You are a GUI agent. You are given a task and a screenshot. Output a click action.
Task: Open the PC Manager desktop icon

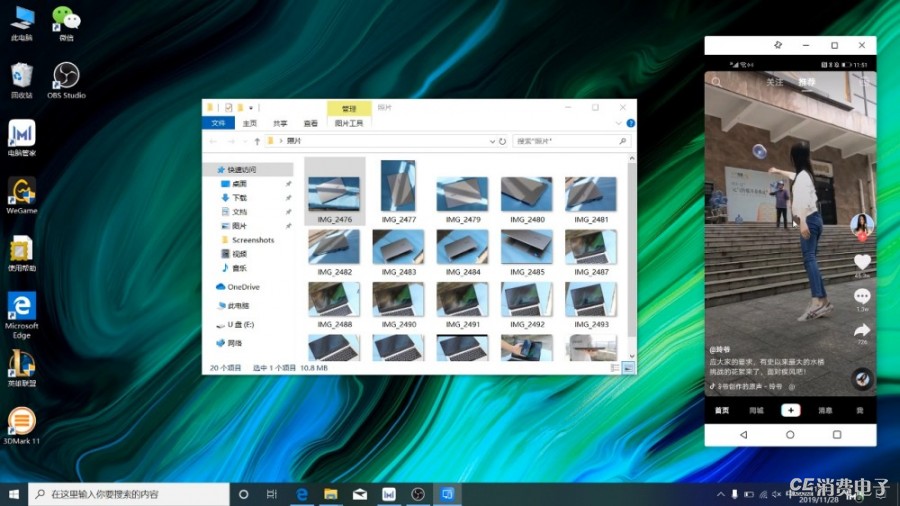(x=22, y=138)
